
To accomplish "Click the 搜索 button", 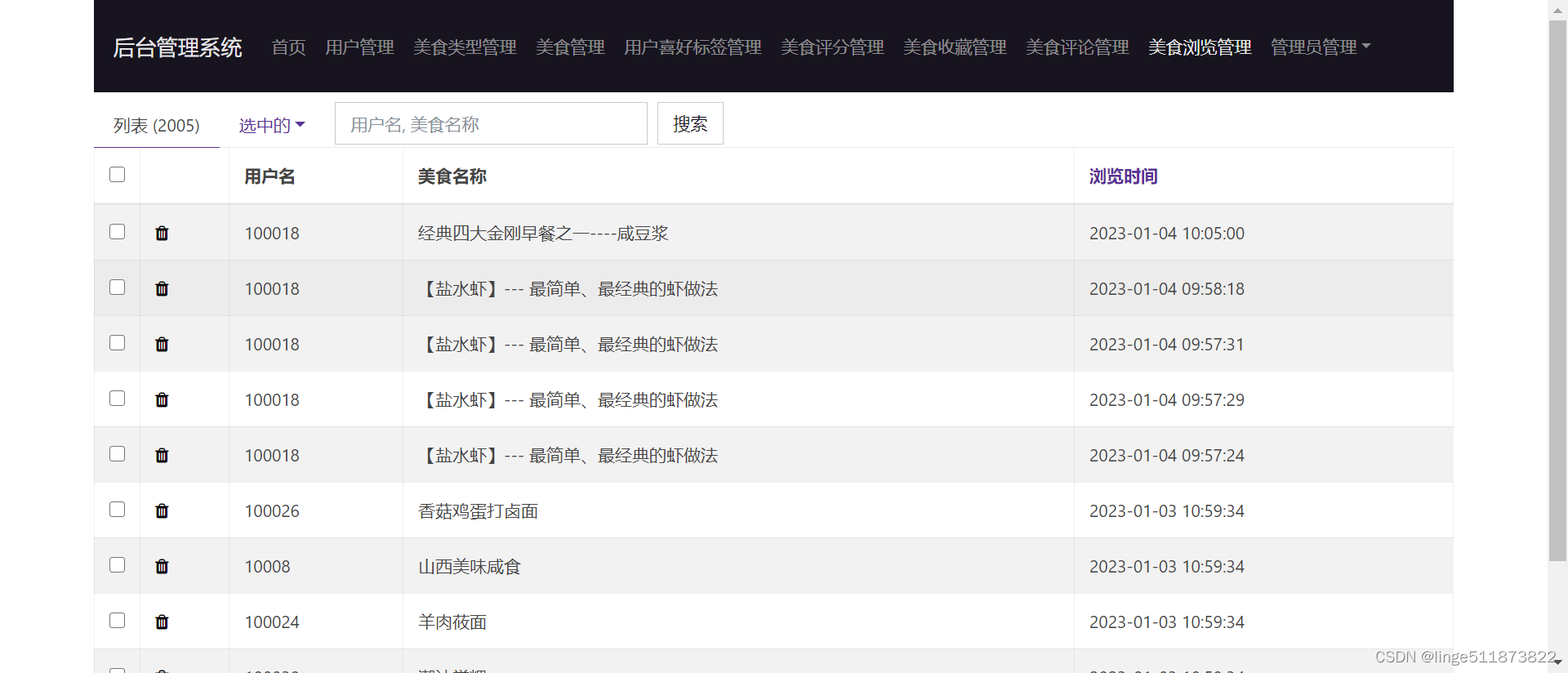I will (690, 123).
